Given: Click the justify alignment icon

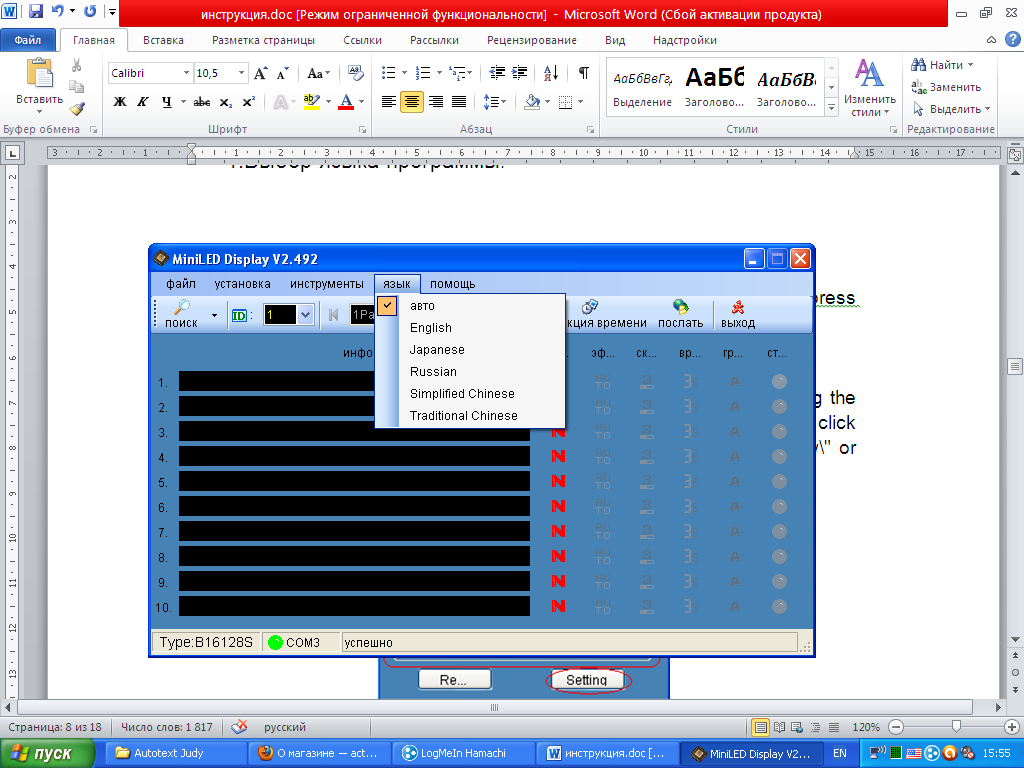Looking at the screenshot, I should [x=459, y=102].
